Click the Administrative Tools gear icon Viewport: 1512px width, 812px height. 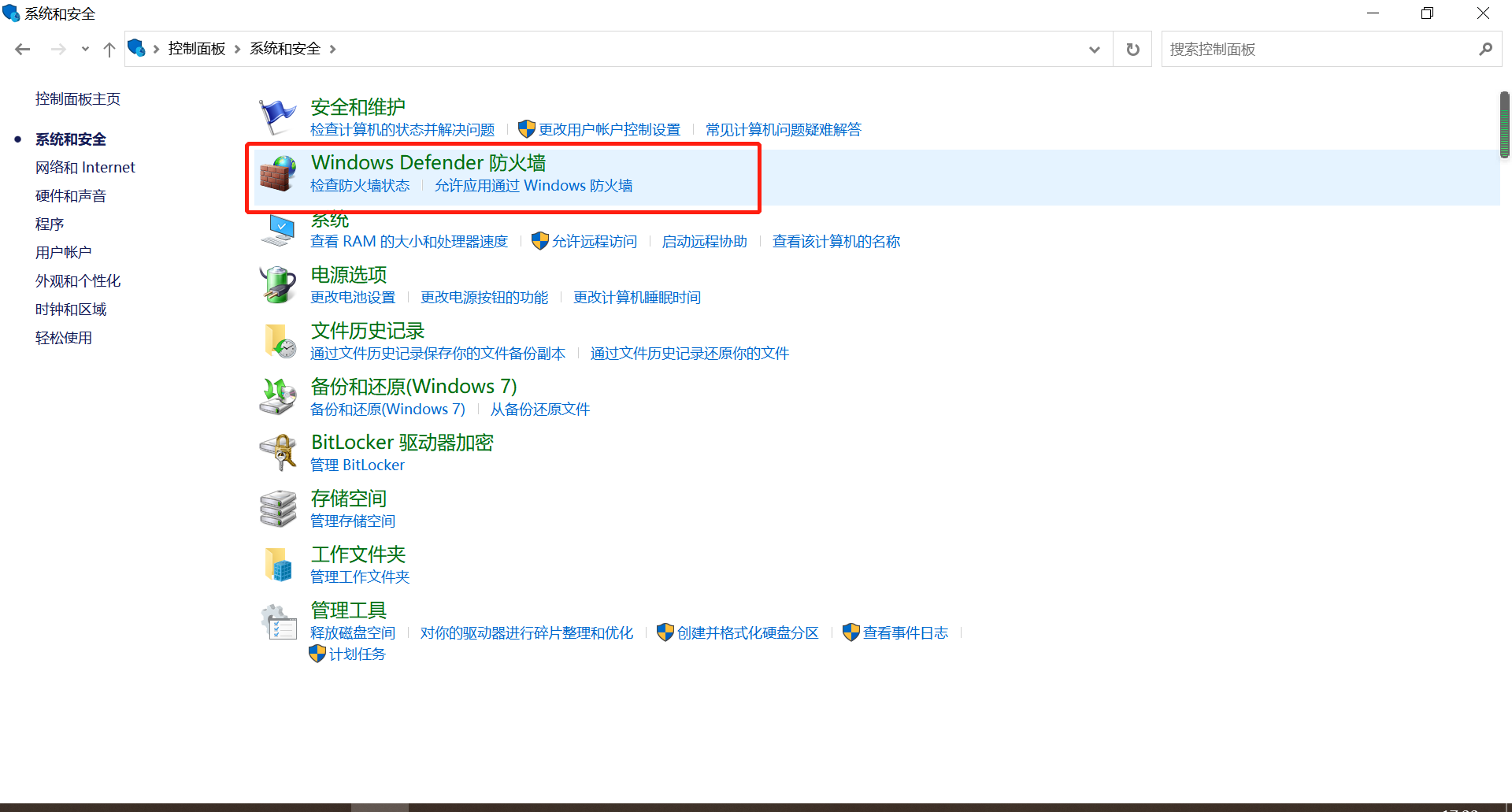277,621
